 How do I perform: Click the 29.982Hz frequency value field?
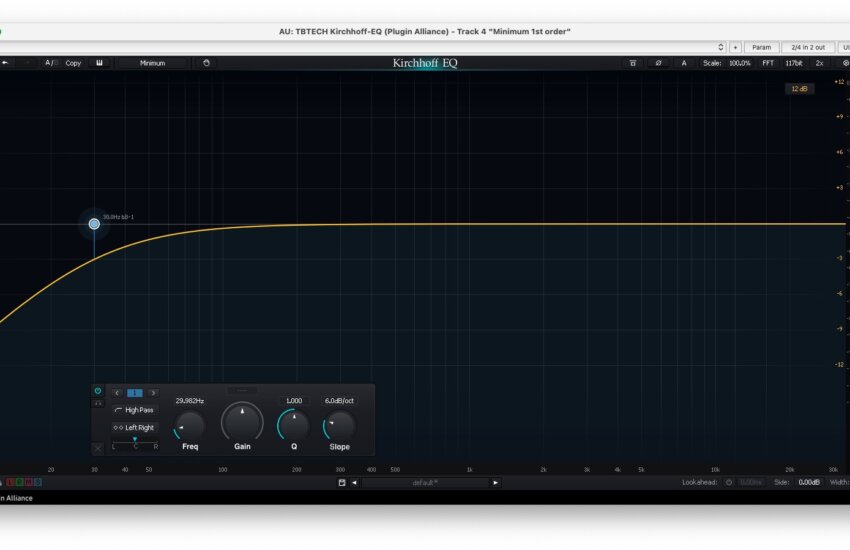coord(189,401)
